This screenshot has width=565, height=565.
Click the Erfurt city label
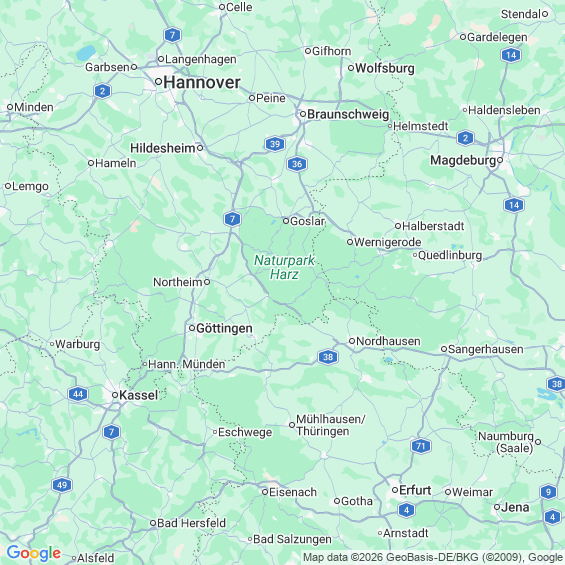tap(415, 490)
